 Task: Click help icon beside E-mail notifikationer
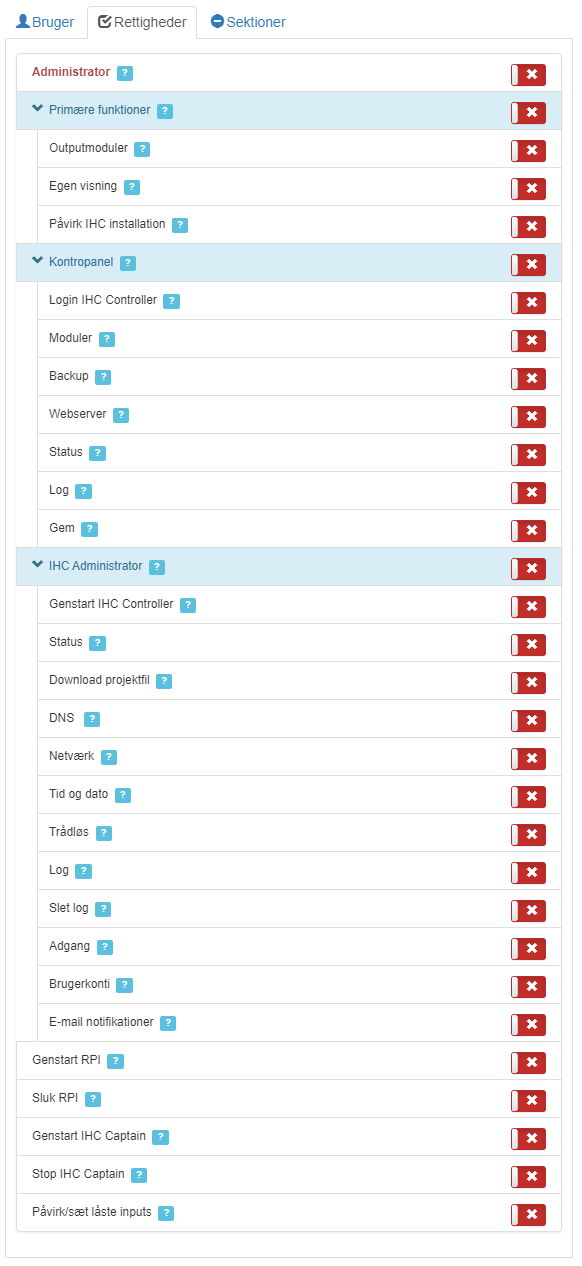(x=168, y=1023)
